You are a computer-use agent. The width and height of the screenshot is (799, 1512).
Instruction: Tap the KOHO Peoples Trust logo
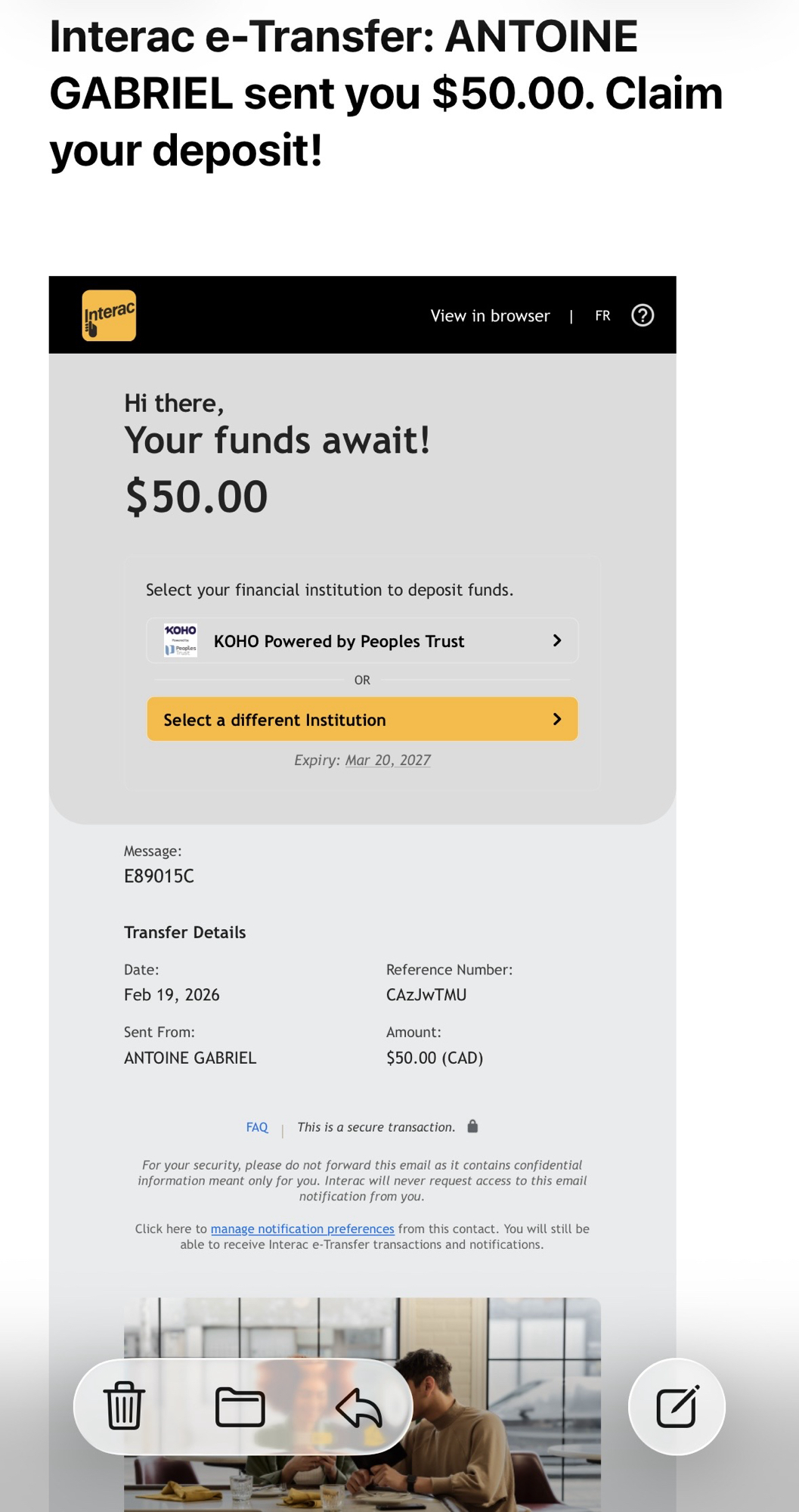click(x=181, y=640)
